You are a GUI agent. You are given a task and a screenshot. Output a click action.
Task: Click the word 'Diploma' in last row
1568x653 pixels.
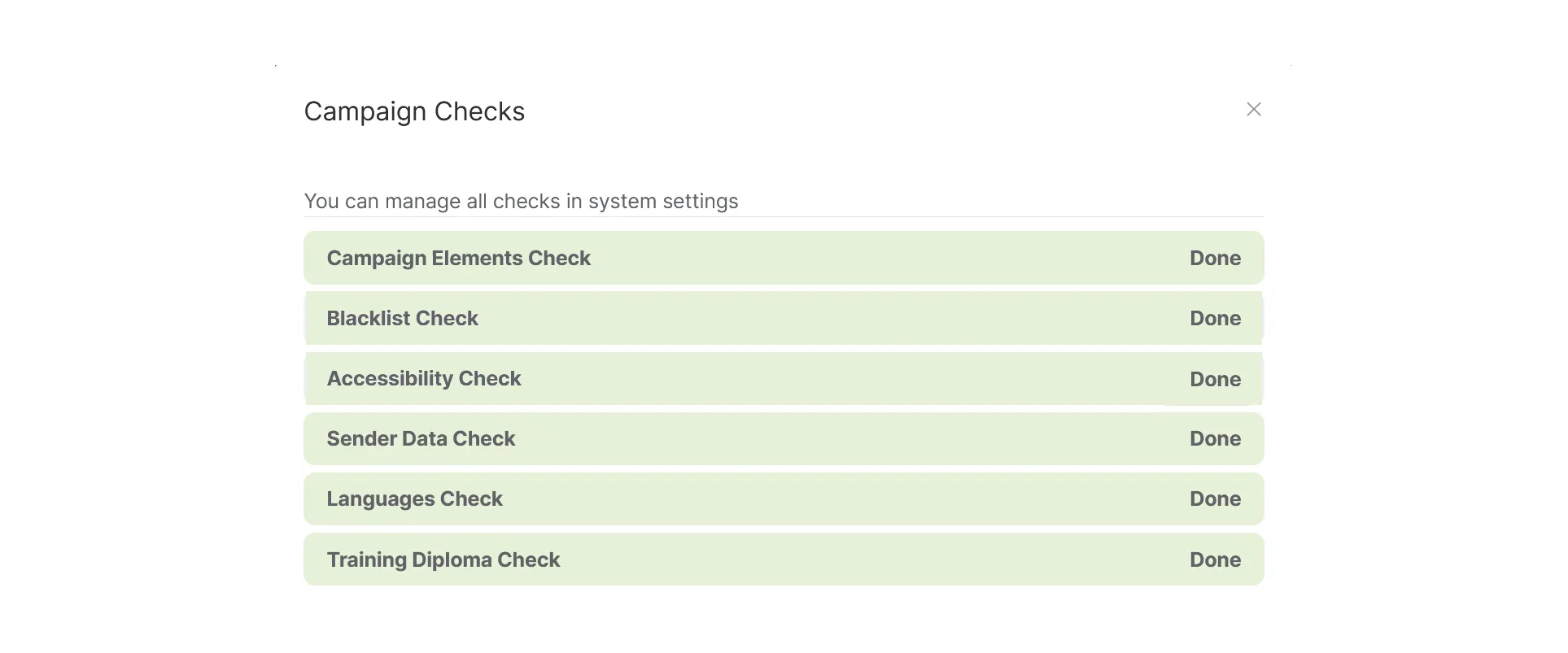(452, 559)
